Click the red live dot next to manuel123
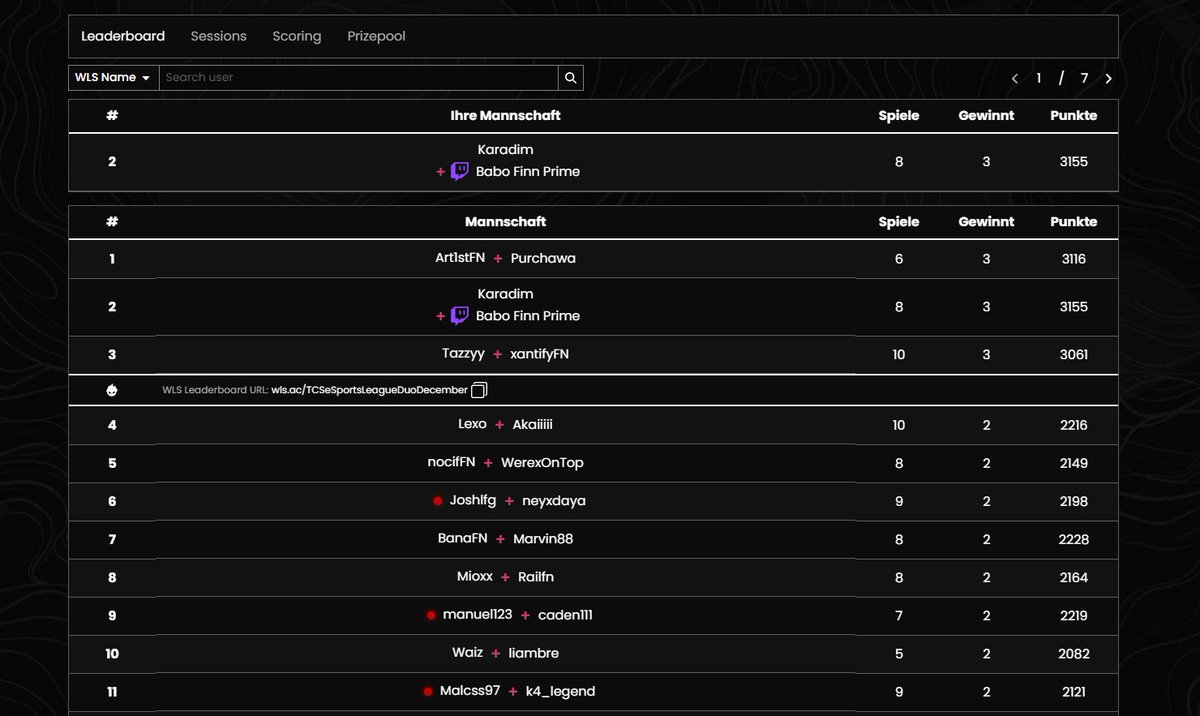This screenshot has width=1200, height=716. [x=431, y=615]
